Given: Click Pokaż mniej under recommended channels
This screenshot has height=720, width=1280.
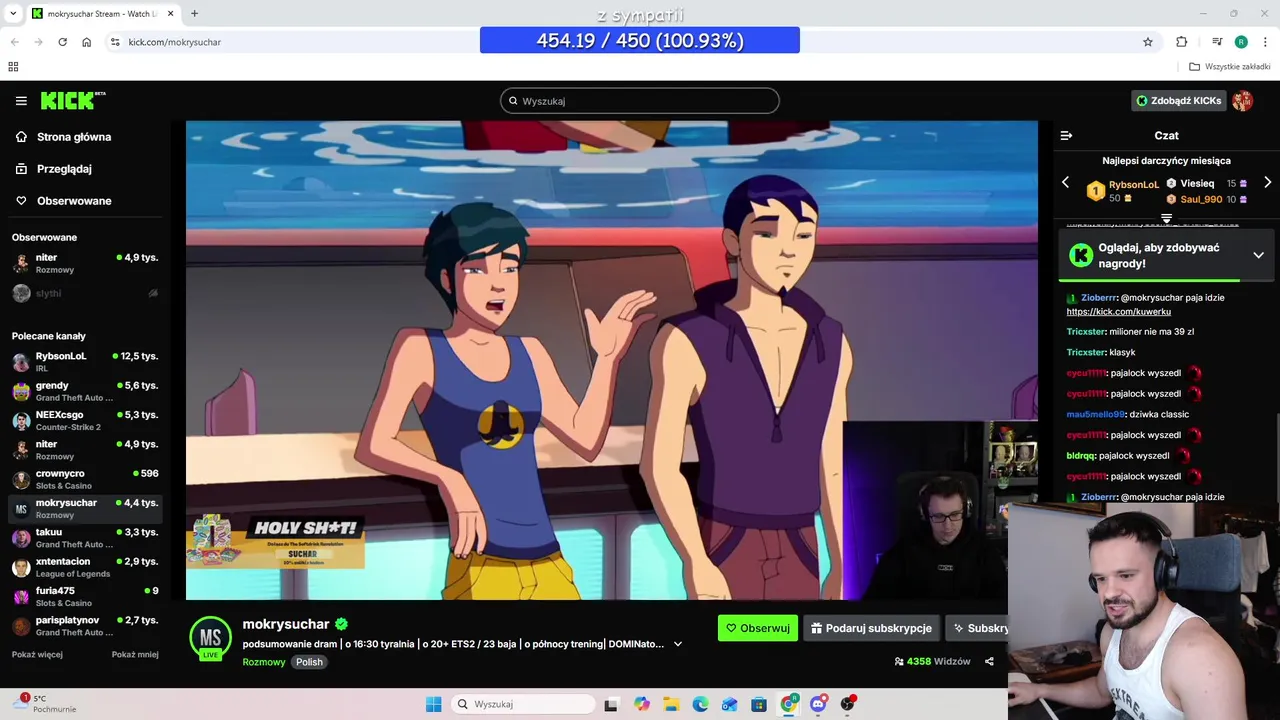Looking at the screenshot, I should point(135,655).
